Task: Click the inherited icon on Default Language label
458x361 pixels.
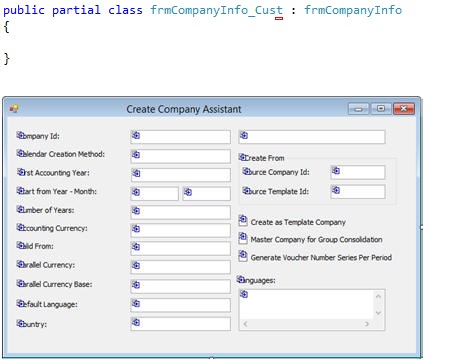Action: 21,303
